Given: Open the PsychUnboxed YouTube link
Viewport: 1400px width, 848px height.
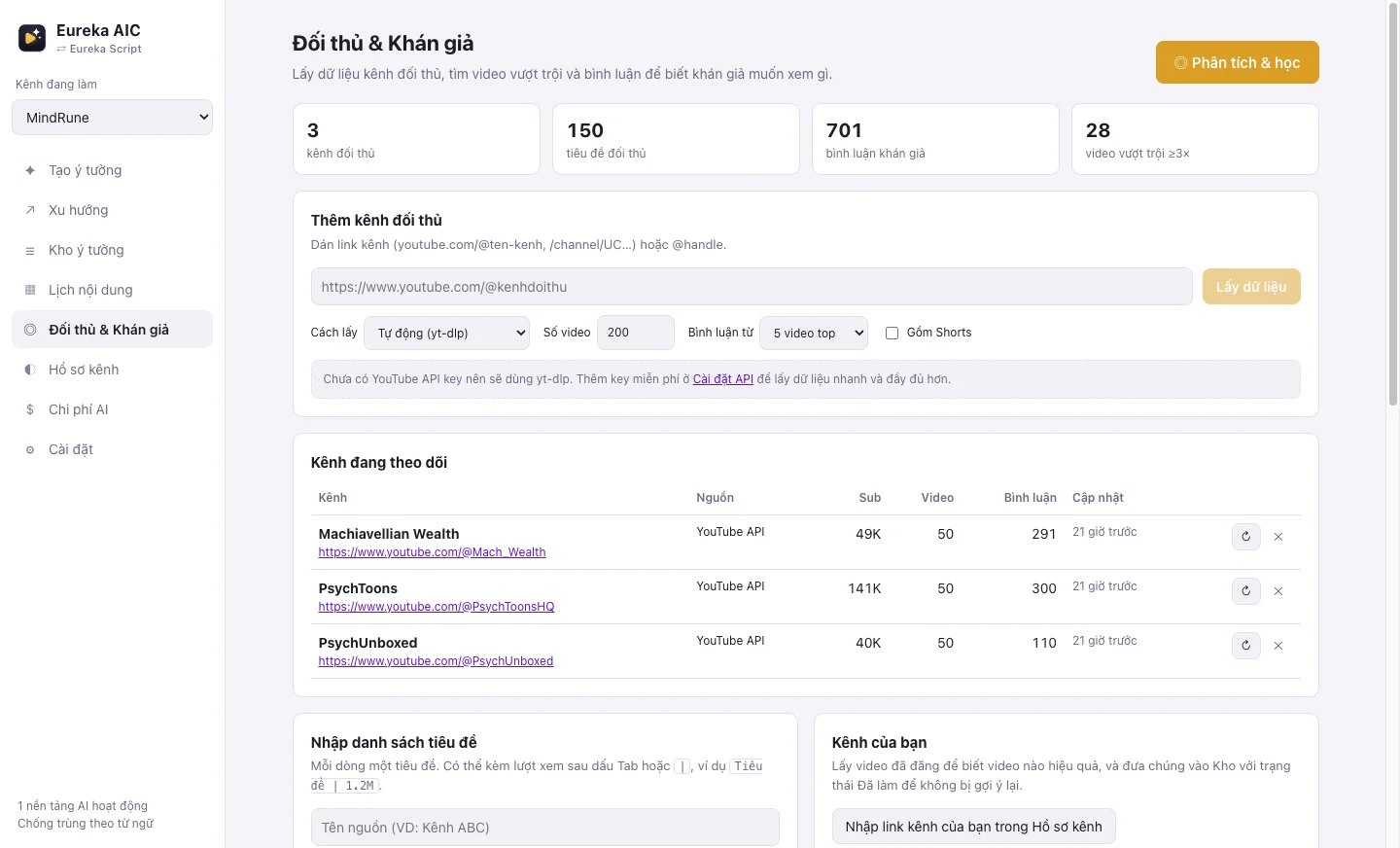Looking at the screenshot, I should (436, 661).
